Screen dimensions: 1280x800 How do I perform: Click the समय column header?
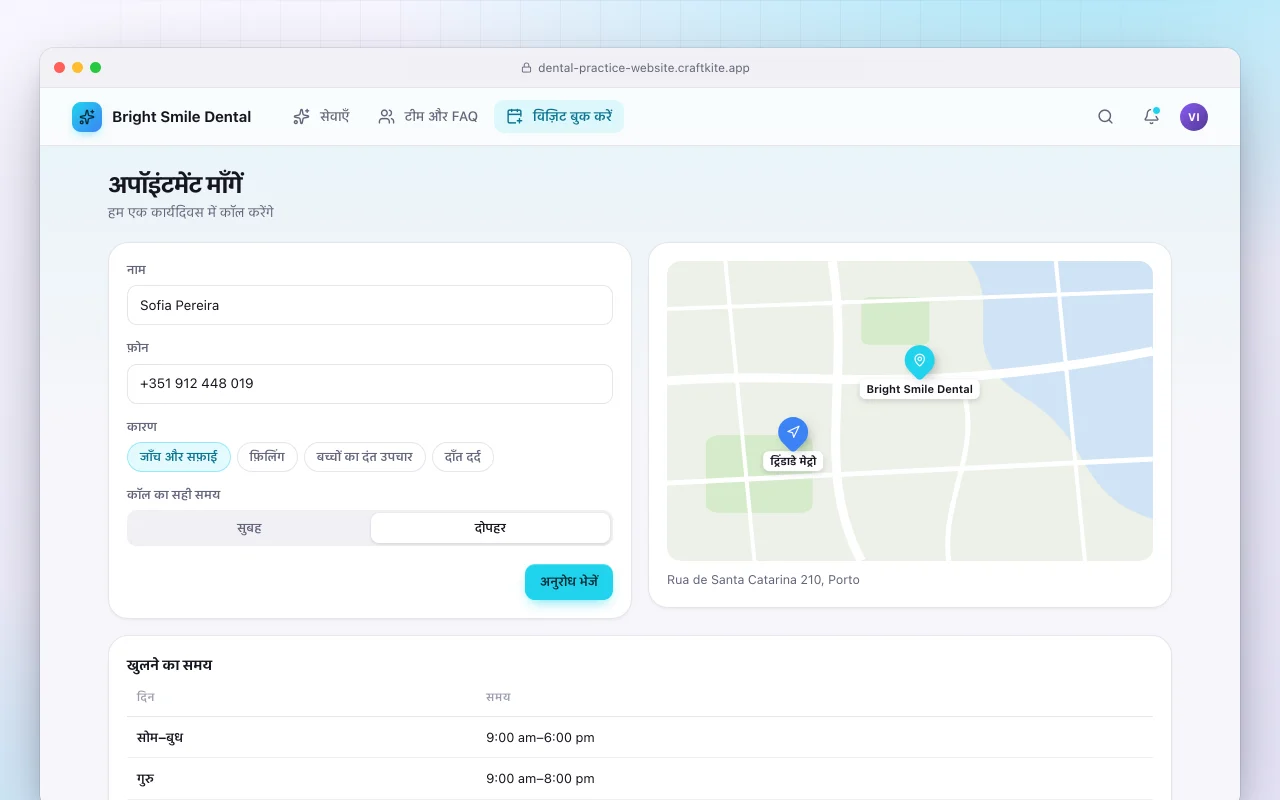498,697
